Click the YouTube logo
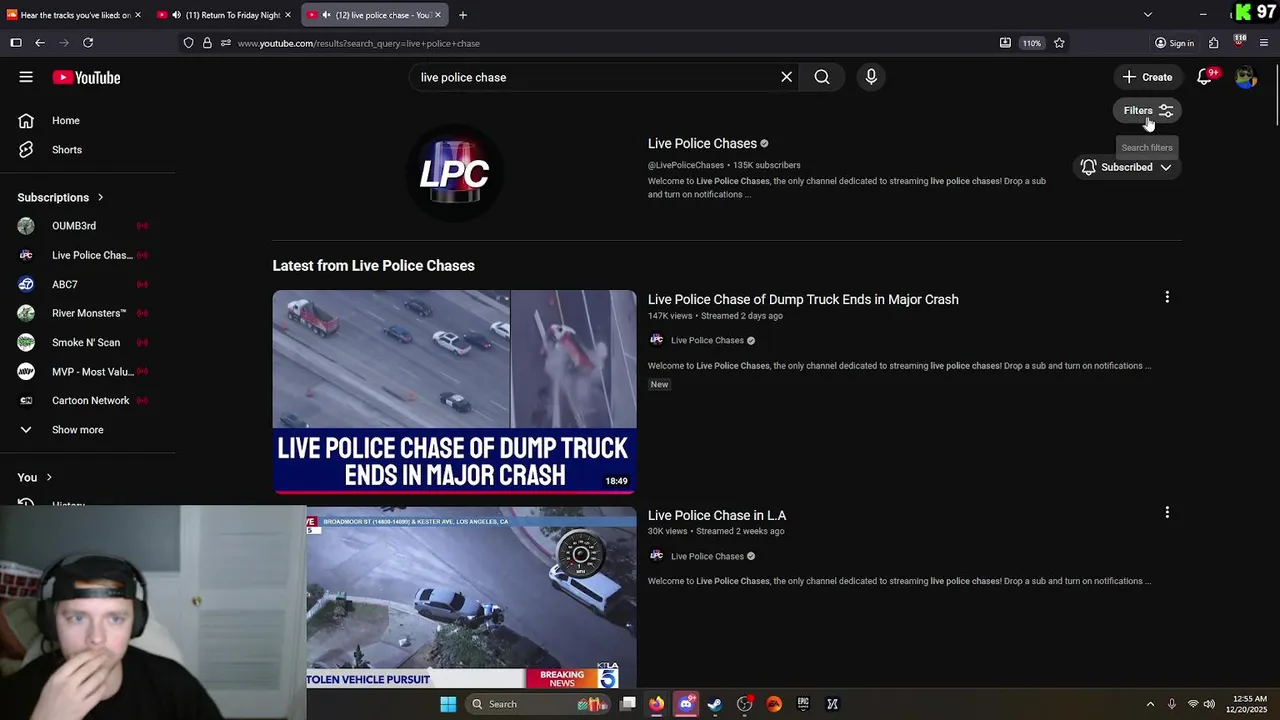The image size is (1280, 720). coord(86,77)
